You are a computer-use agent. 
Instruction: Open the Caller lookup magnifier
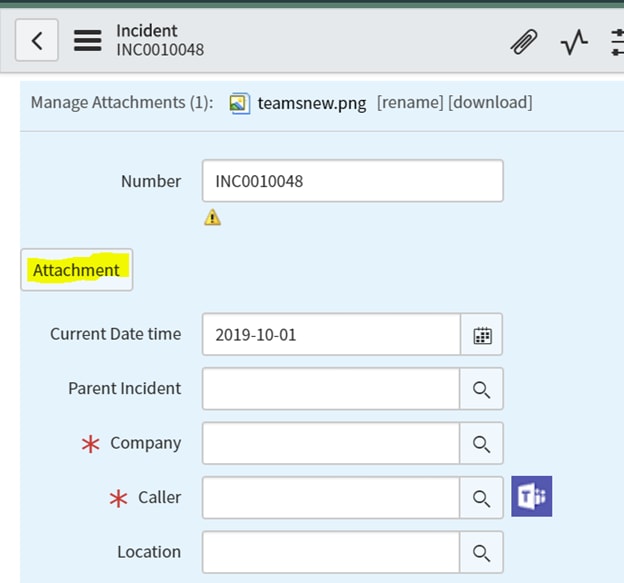click(481, 498)
